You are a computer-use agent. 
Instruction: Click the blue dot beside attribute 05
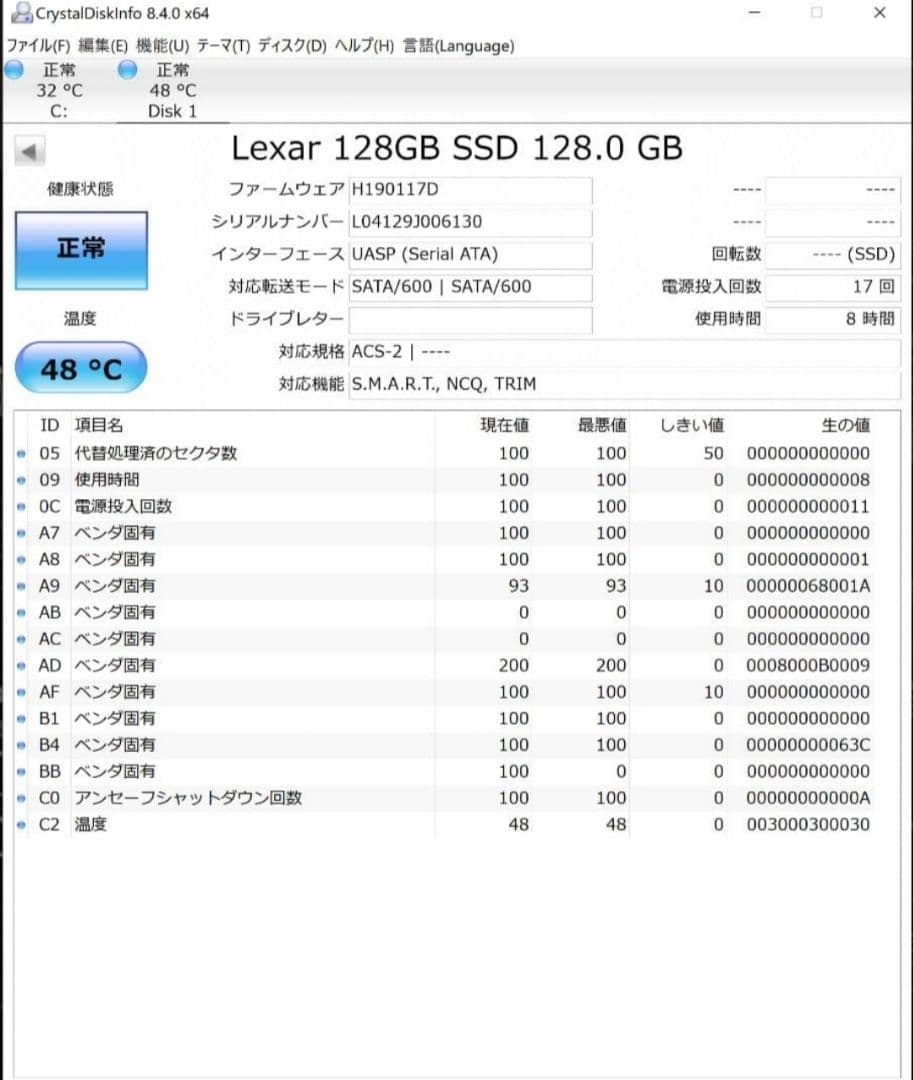click(x=21, y=454)
